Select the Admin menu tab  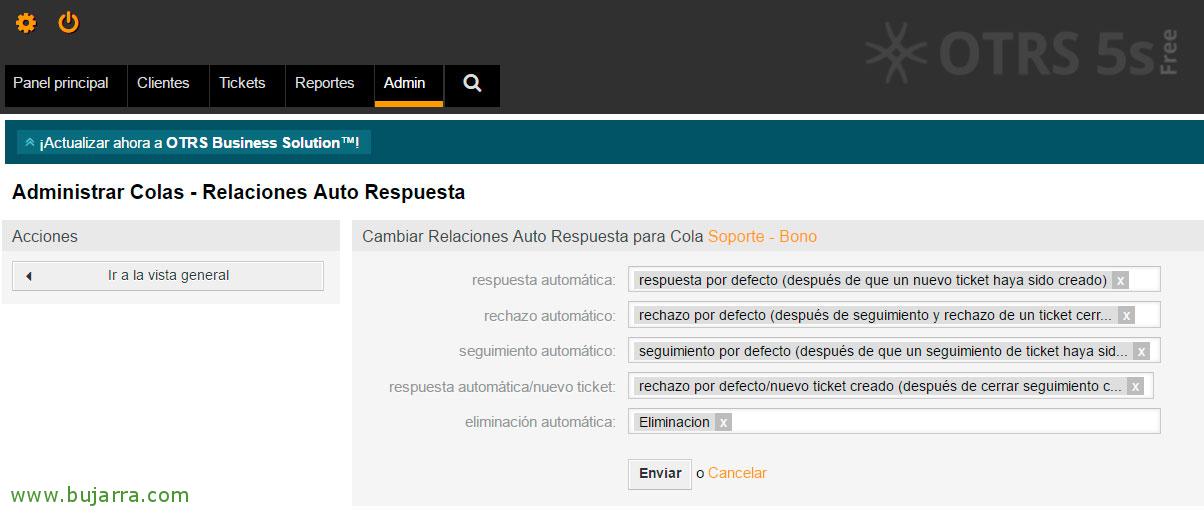click(x=405, y=84)
